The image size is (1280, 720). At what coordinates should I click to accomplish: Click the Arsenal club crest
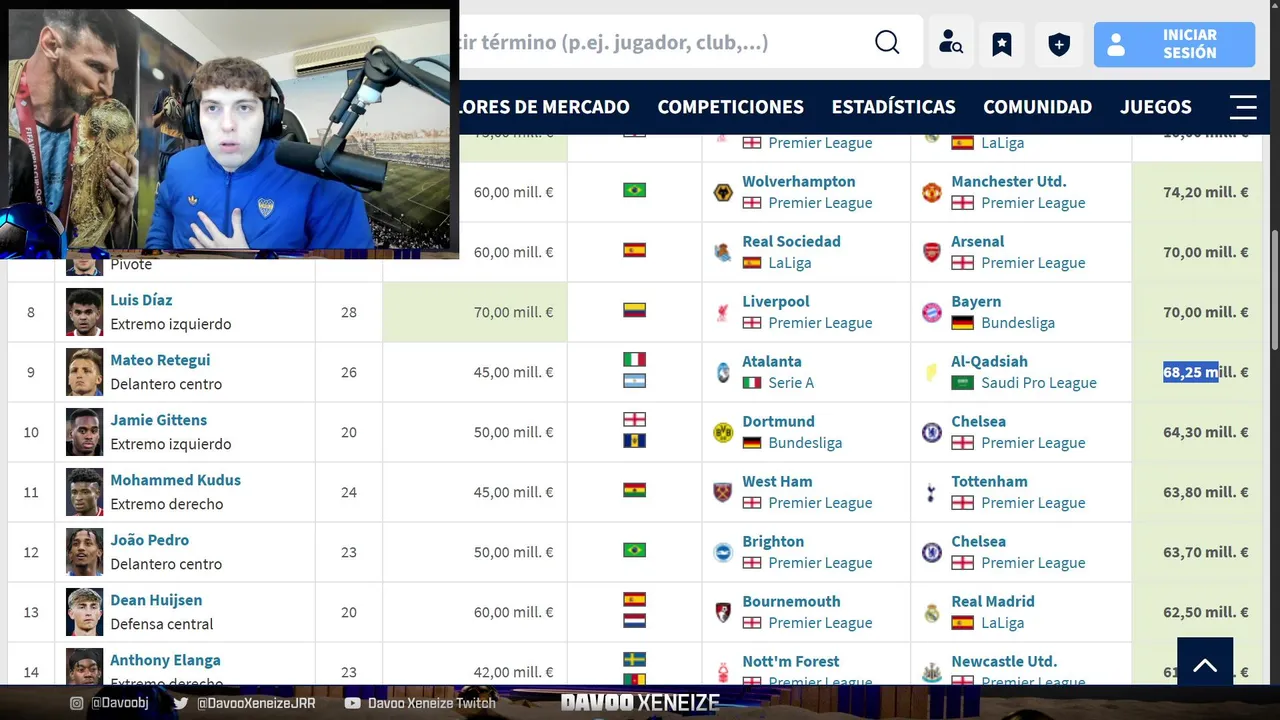[932, 252]
